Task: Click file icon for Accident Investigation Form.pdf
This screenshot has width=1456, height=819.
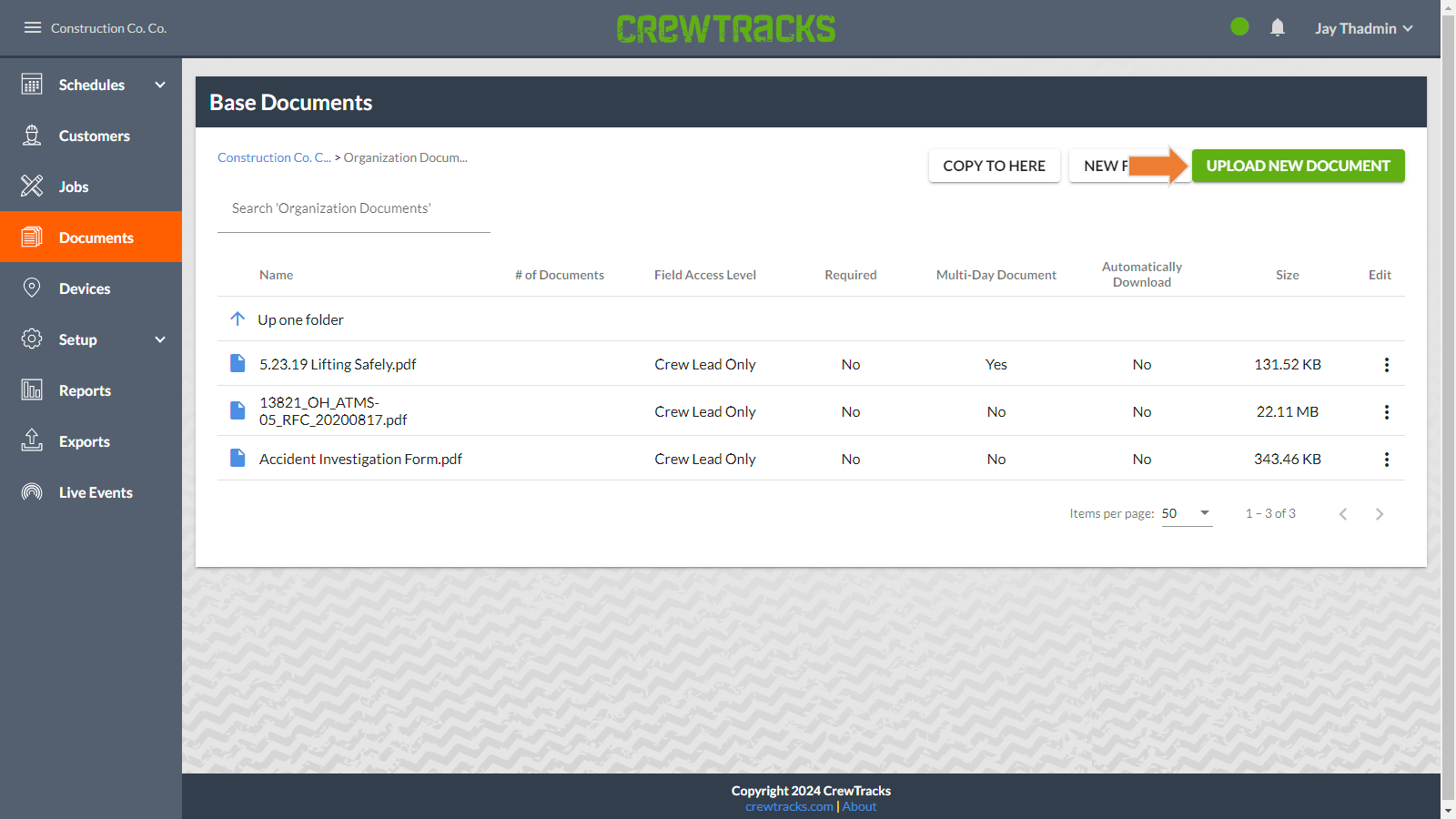Action: pos(238,458)
